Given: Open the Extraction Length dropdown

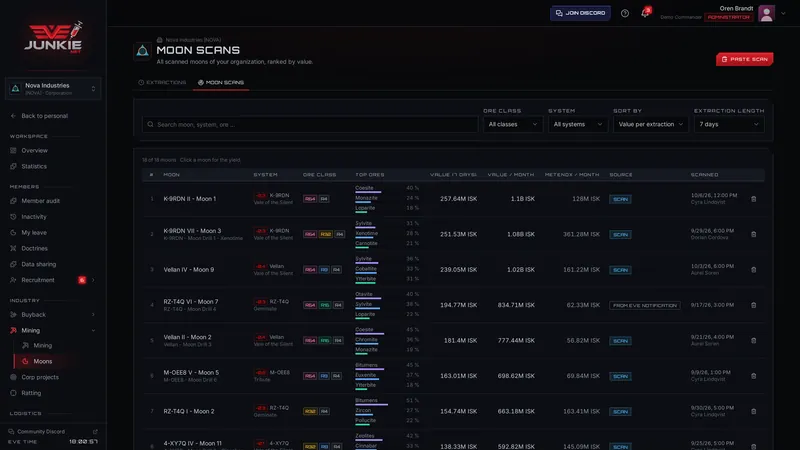Looking at the screenshot, I should click(x=729, y=124).
